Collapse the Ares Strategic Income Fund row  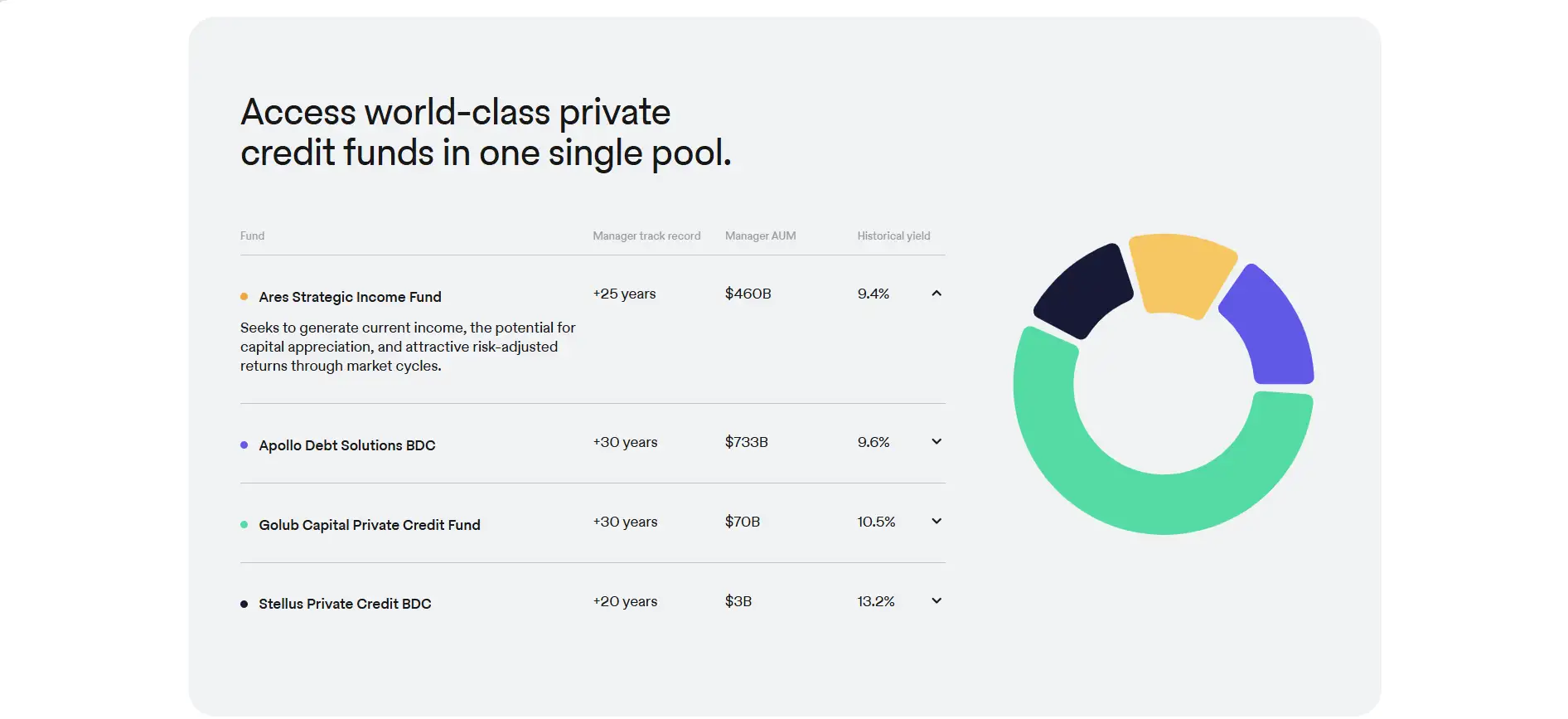[936, 294]
